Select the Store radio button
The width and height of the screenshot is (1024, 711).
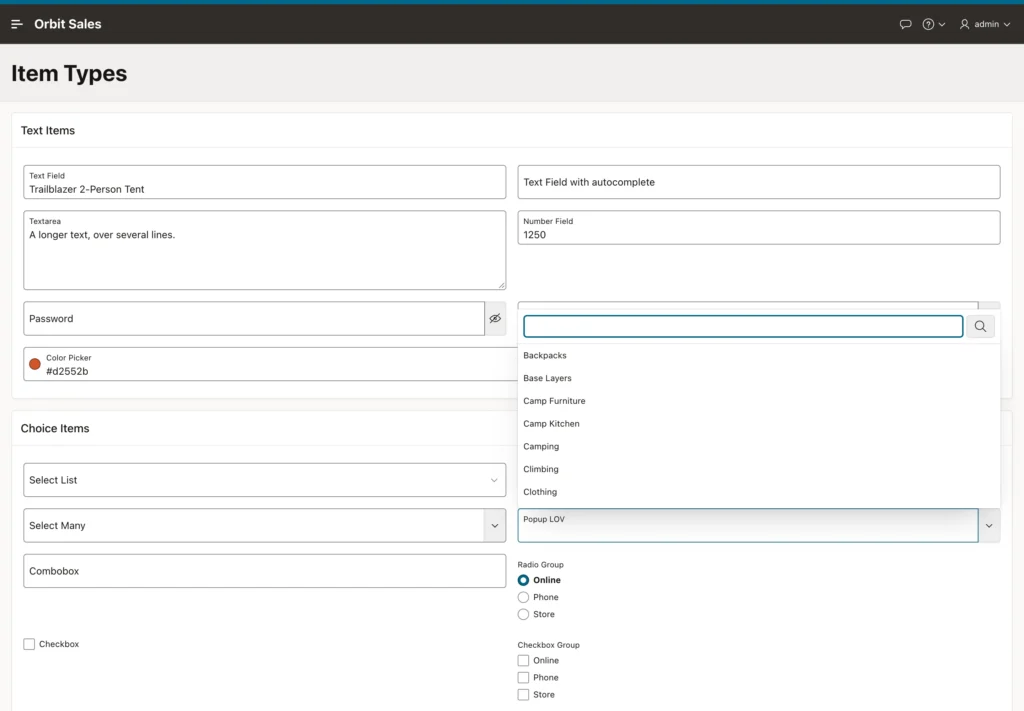[523, 614]
